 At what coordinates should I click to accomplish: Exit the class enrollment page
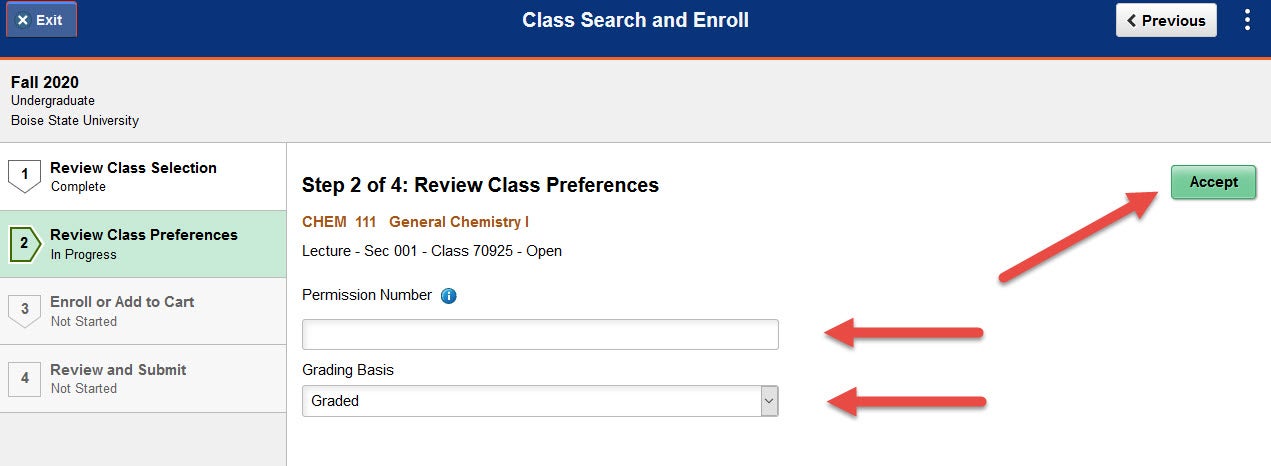tap(40, 20)
